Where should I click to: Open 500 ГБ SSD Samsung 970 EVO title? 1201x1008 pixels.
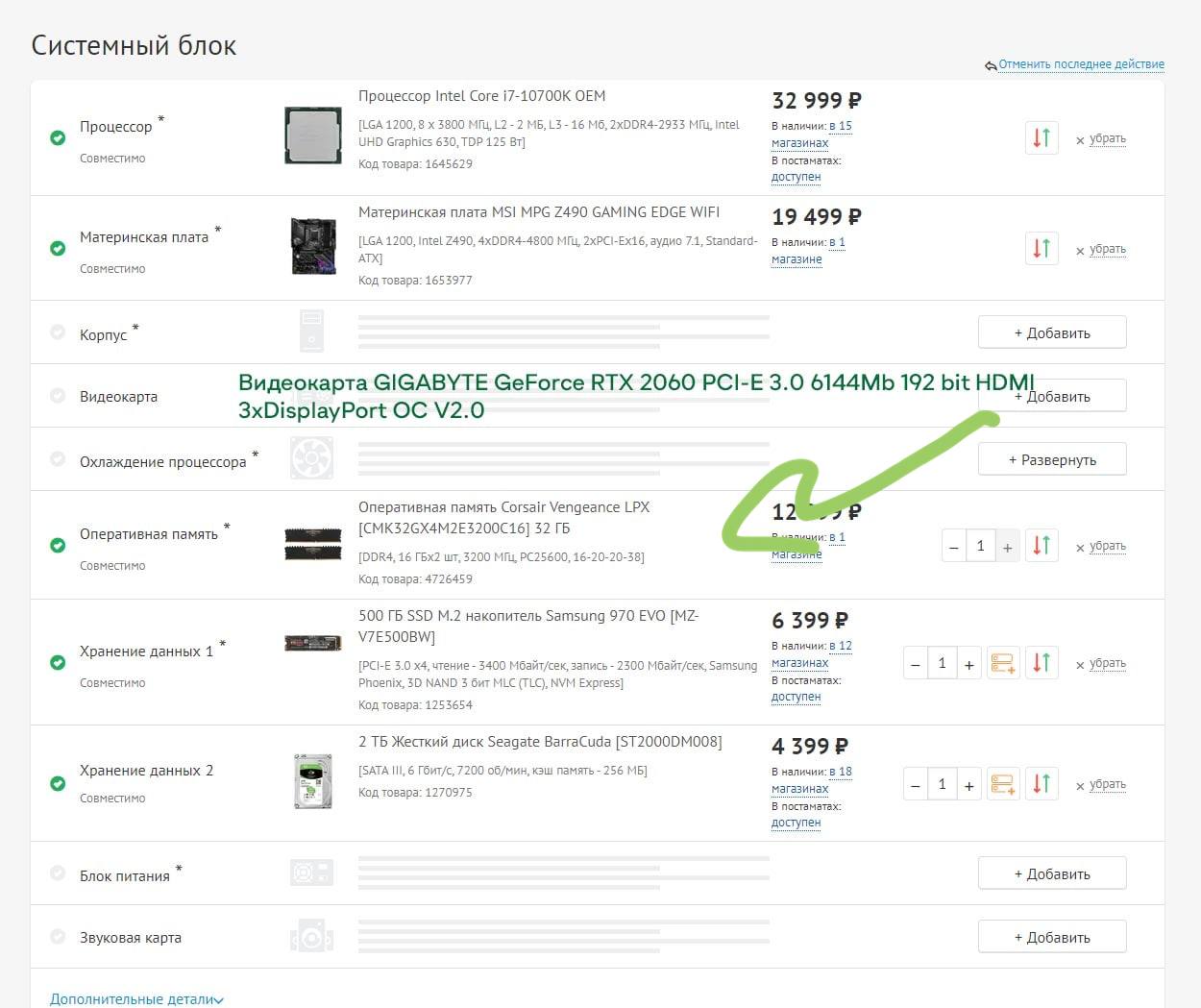pos(528,626)
